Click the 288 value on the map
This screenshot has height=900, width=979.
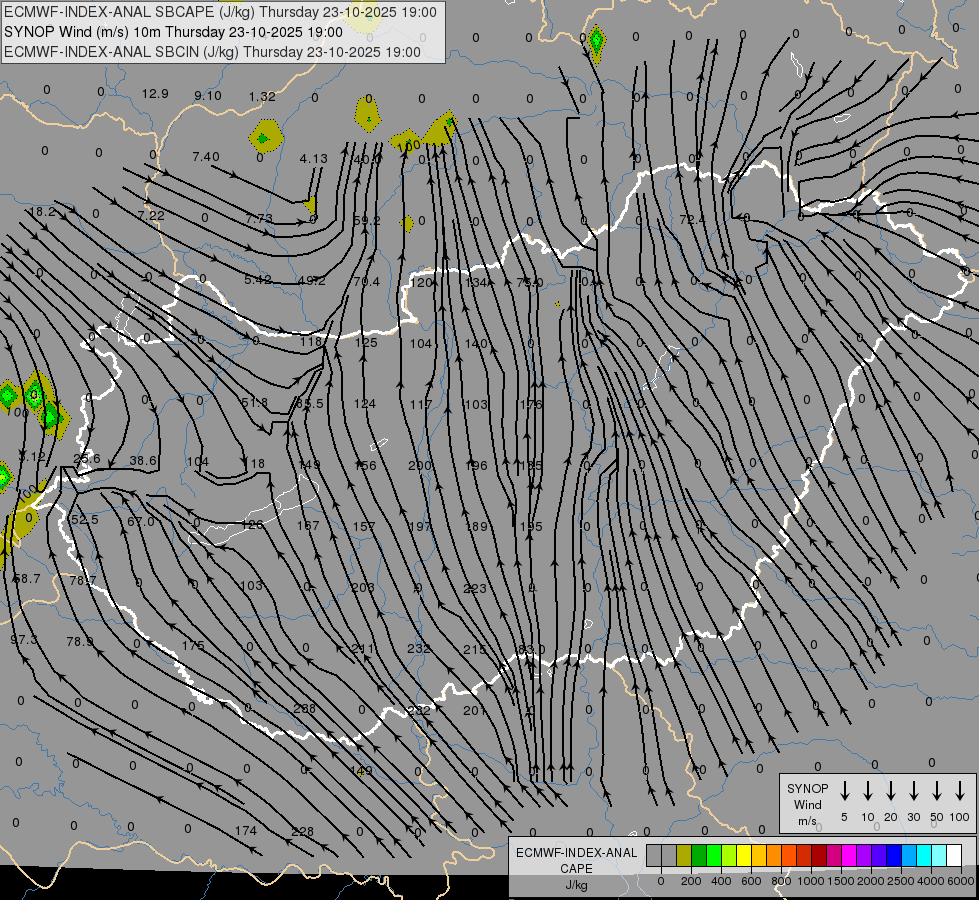(x=304, y=708)
